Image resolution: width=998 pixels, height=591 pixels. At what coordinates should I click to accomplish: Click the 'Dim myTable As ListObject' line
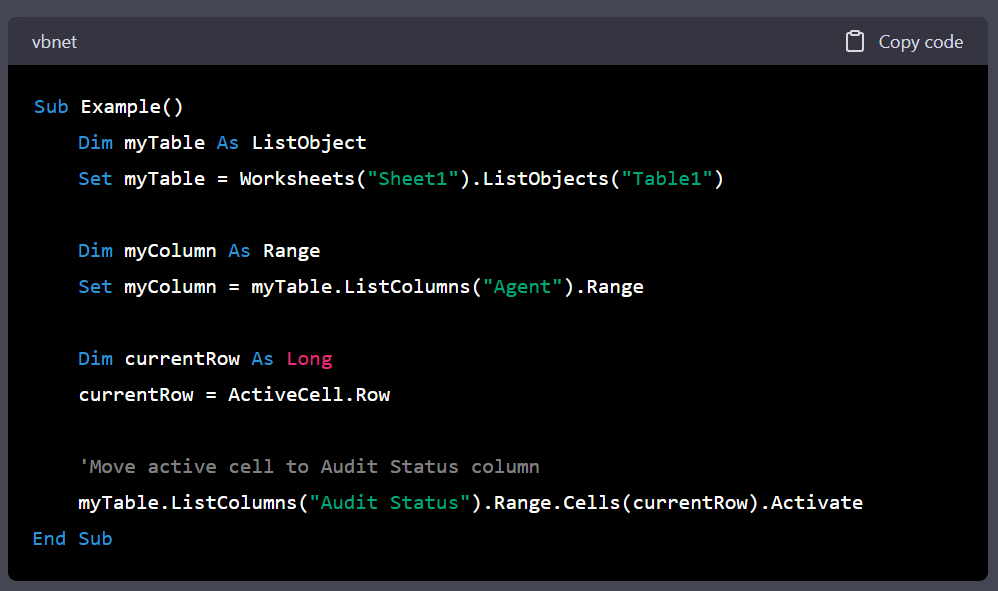[x=222, y=143]
